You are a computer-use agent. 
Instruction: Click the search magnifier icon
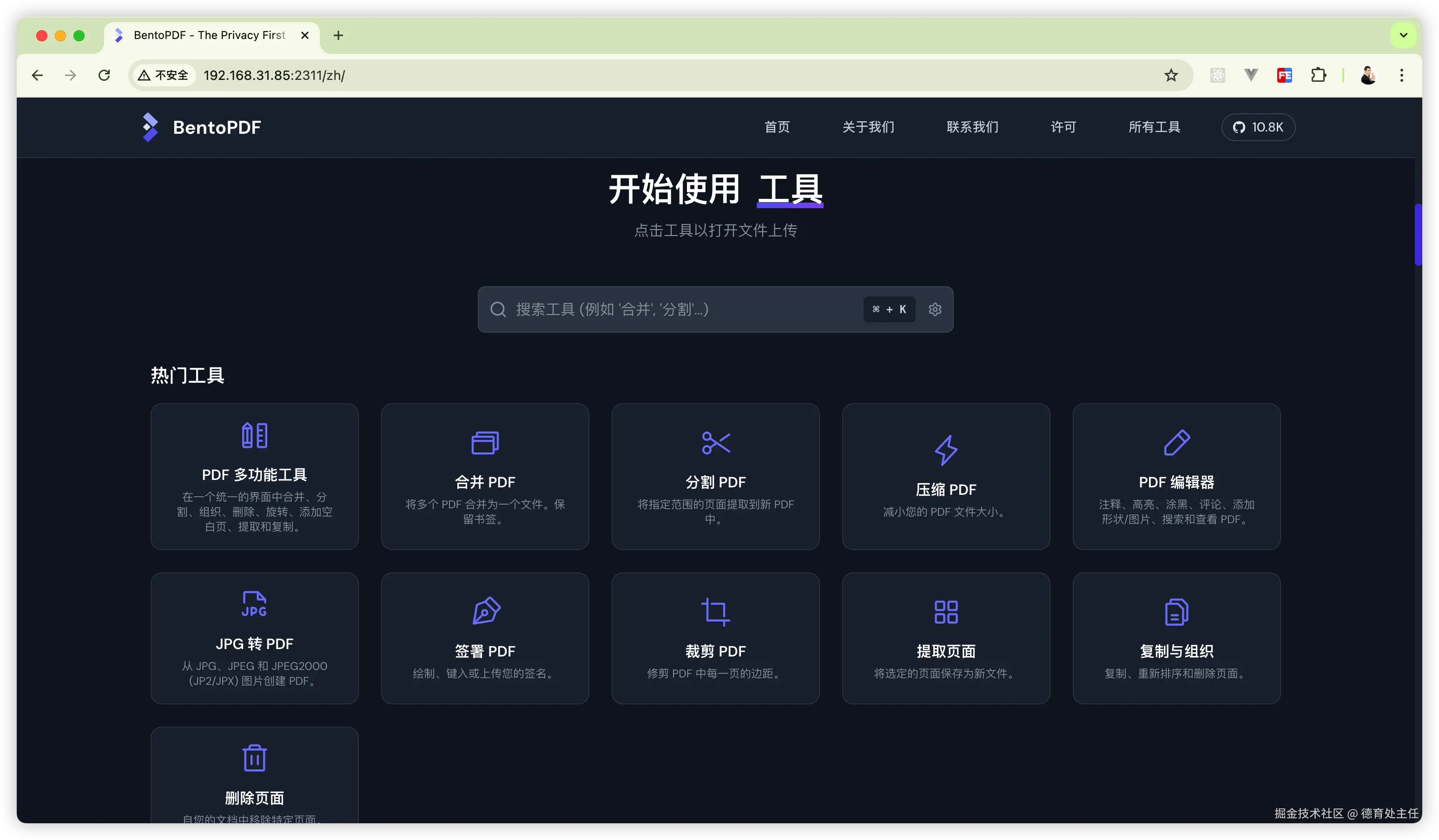(x=498, y=309)
